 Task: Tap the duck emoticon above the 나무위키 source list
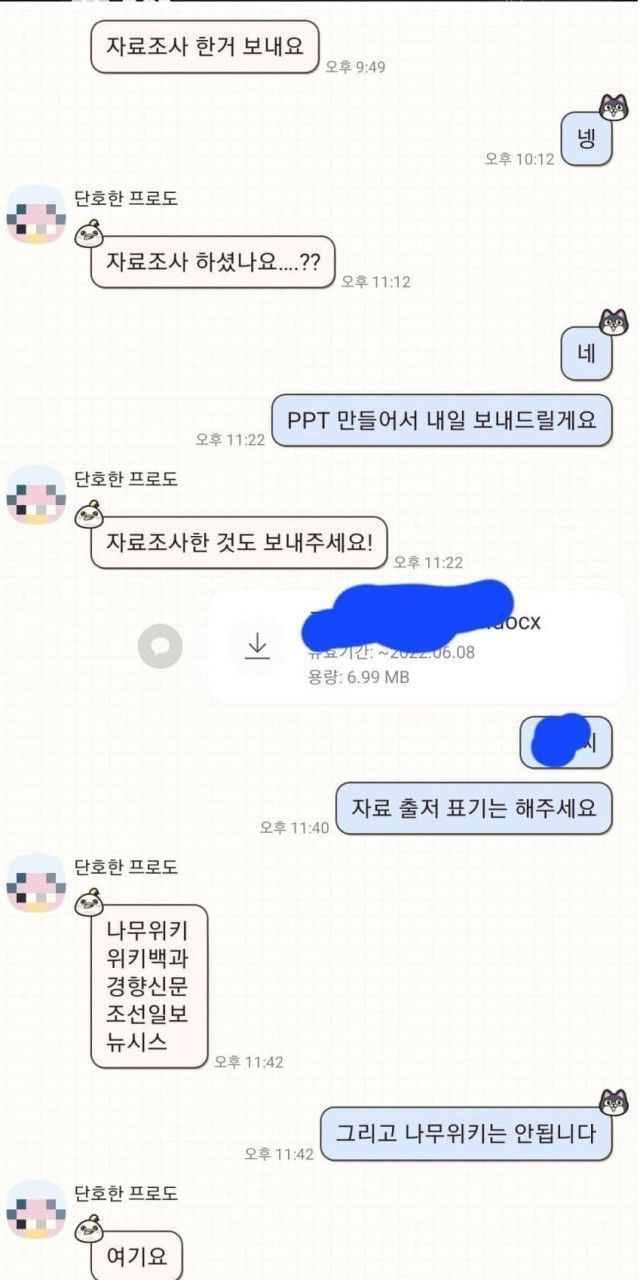click(x=90, y=901)
